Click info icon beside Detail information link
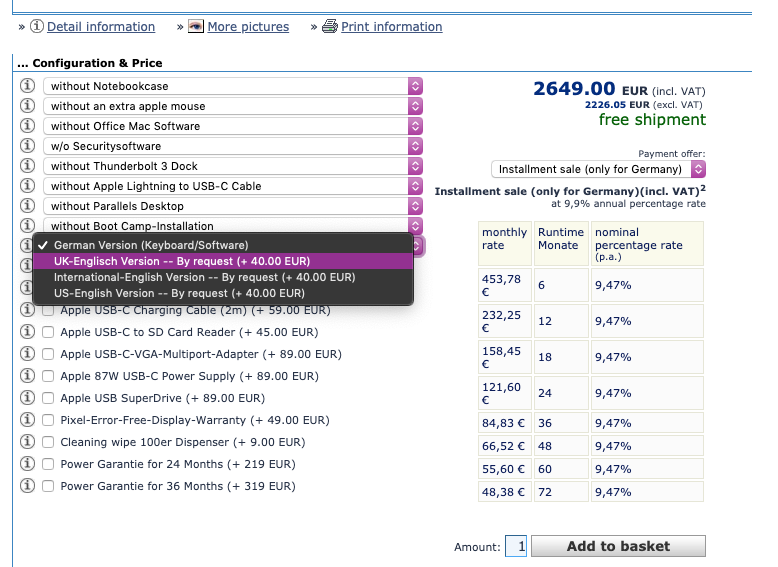Screen dimensions: 778x567 (37, 26)
